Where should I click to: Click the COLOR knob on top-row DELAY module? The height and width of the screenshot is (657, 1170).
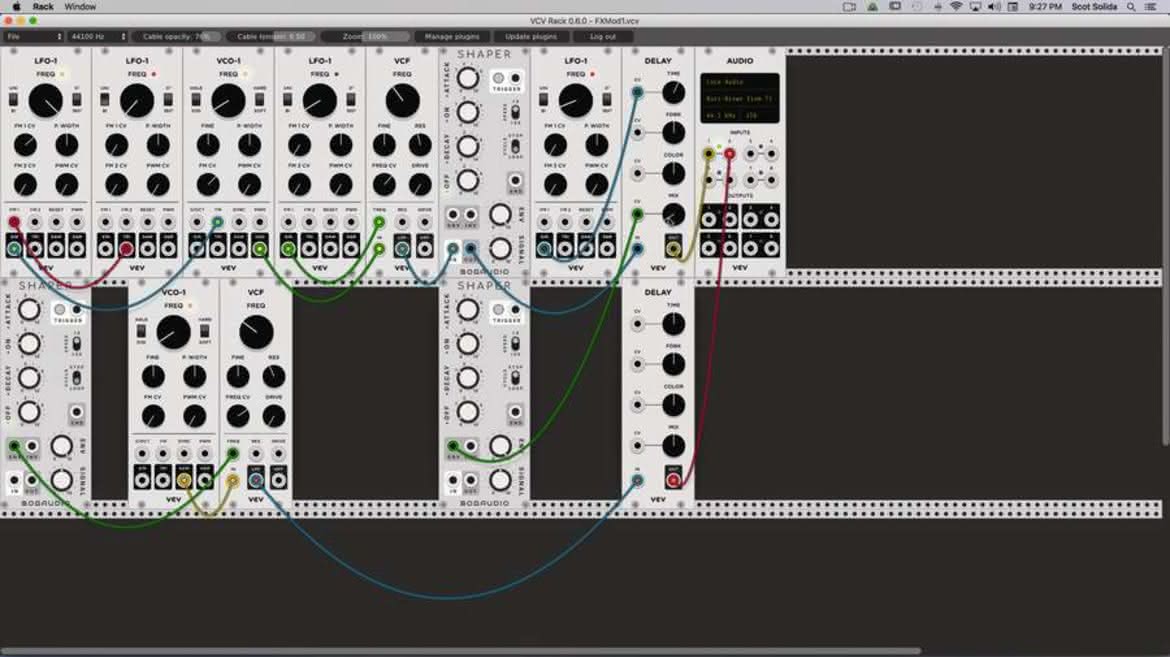[673, 173]
